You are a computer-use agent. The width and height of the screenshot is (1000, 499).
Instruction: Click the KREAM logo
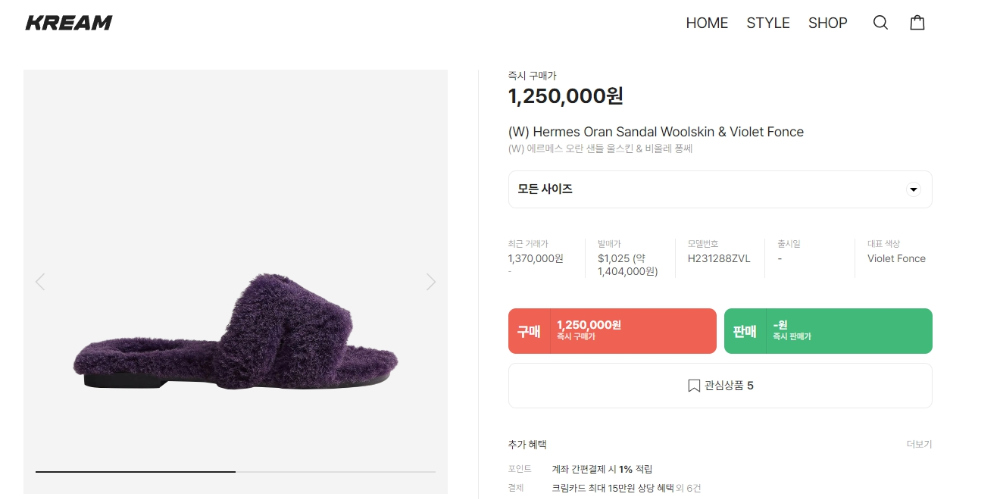[69, 23]
